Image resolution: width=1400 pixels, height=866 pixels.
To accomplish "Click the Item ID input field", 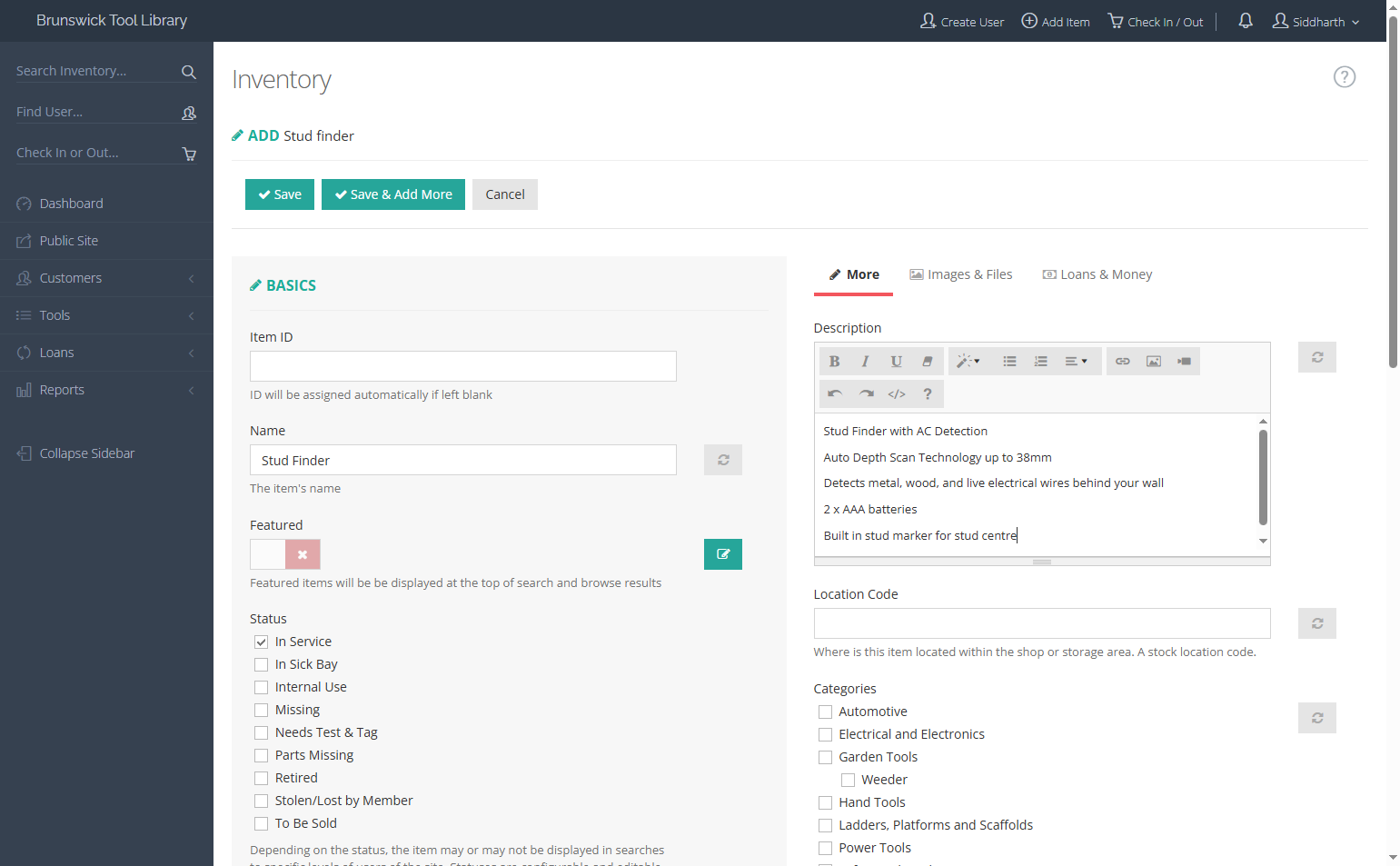I will pos(463,366).
